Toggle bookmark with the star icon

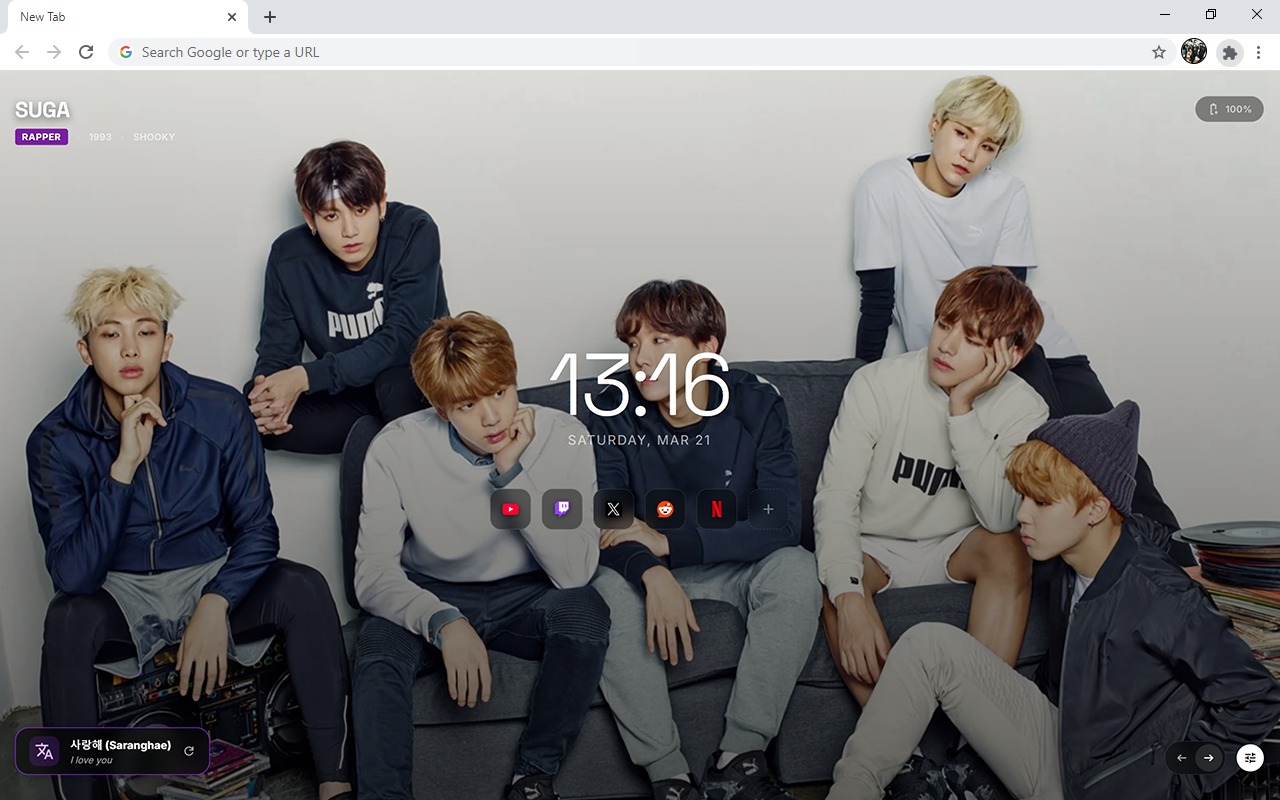click(x=1158, y=52)
